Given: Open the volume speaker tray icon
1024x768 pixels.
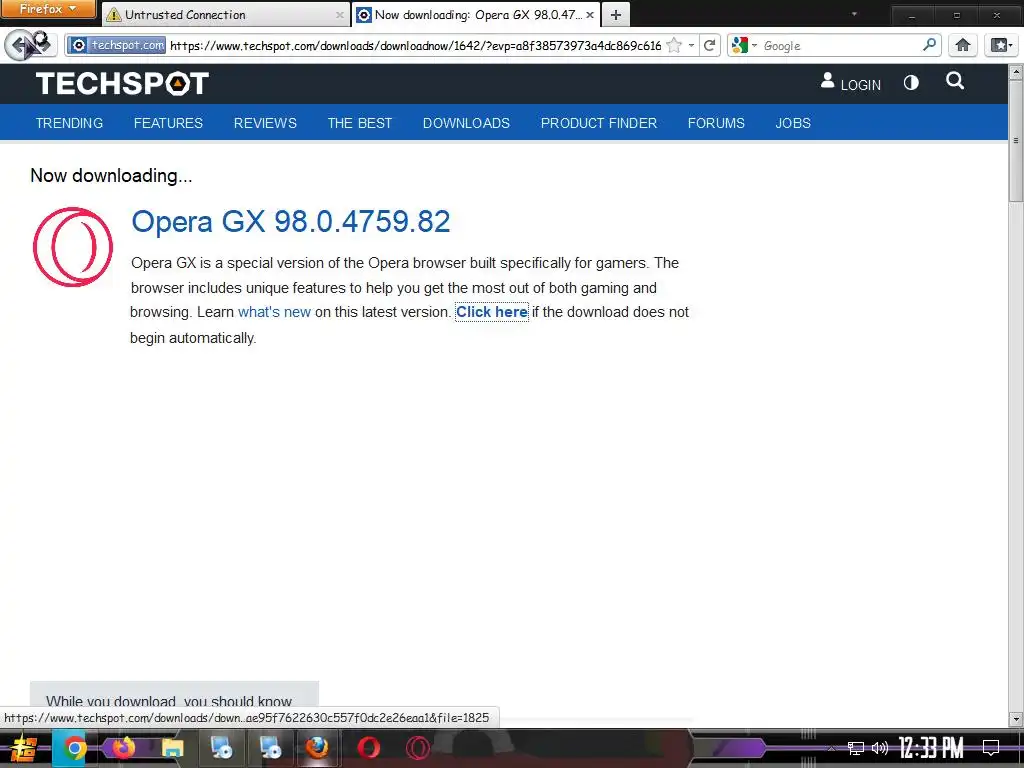Looking at the screenshot, I should point(880,748).
